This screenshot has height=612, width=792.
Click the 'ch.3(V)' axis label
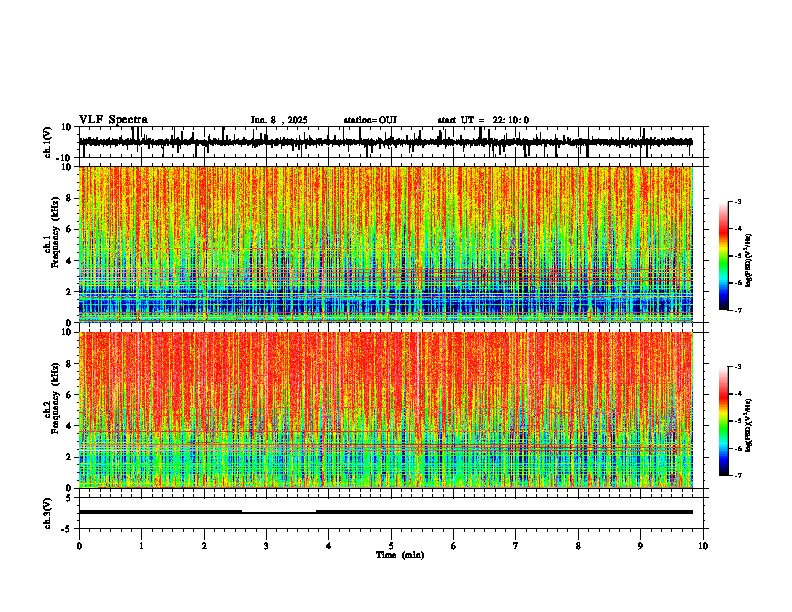[x=48, y=513]
